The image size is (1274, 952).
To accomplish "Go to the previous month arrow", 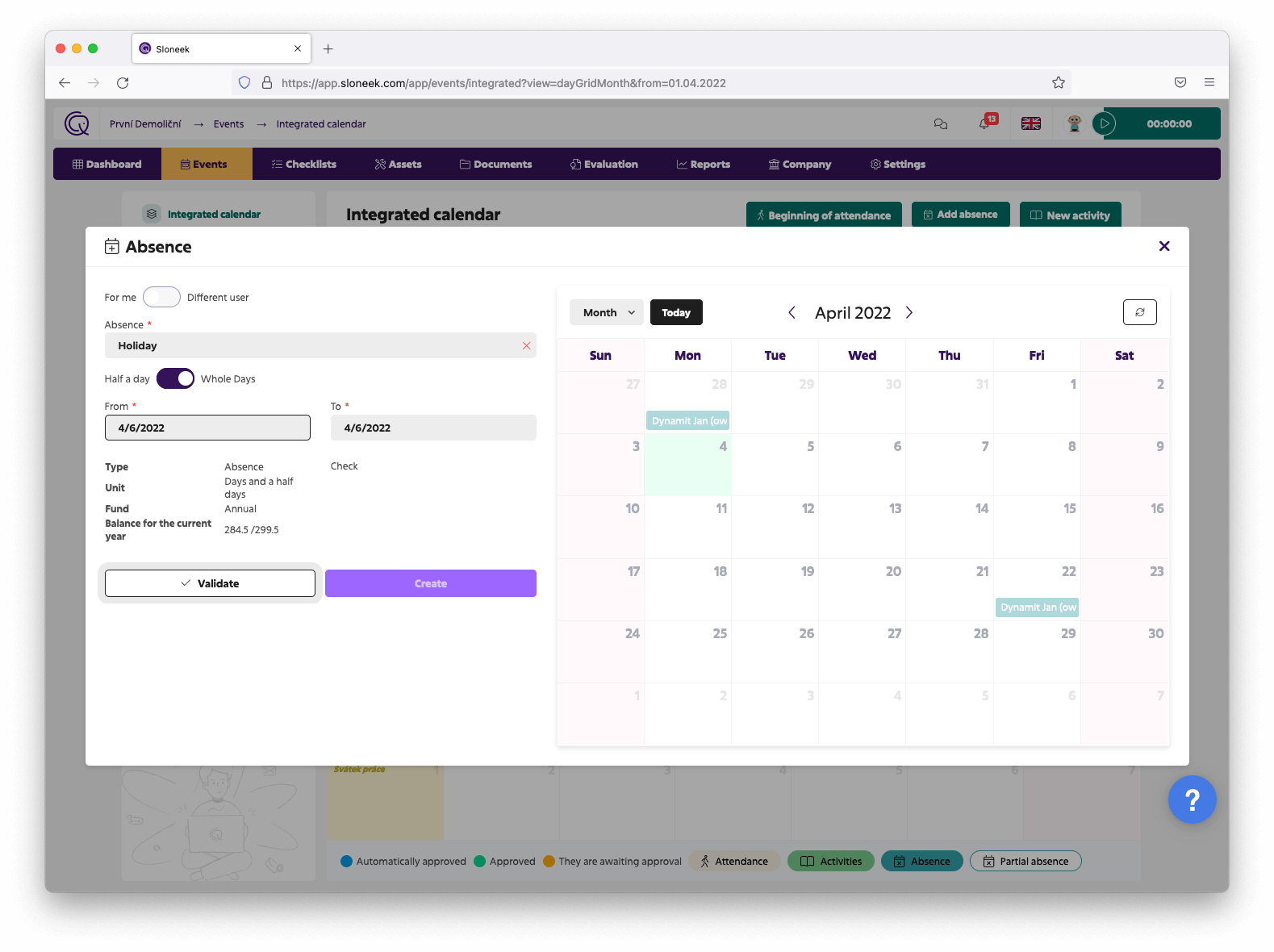I will tap(792, 312).
